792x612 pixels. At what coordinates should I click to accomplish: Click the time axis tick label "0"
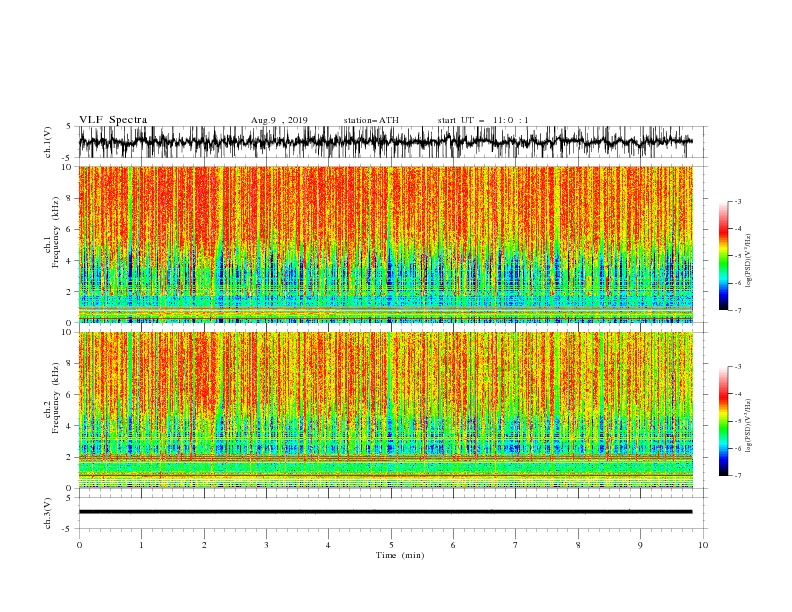tap(79, 545)
